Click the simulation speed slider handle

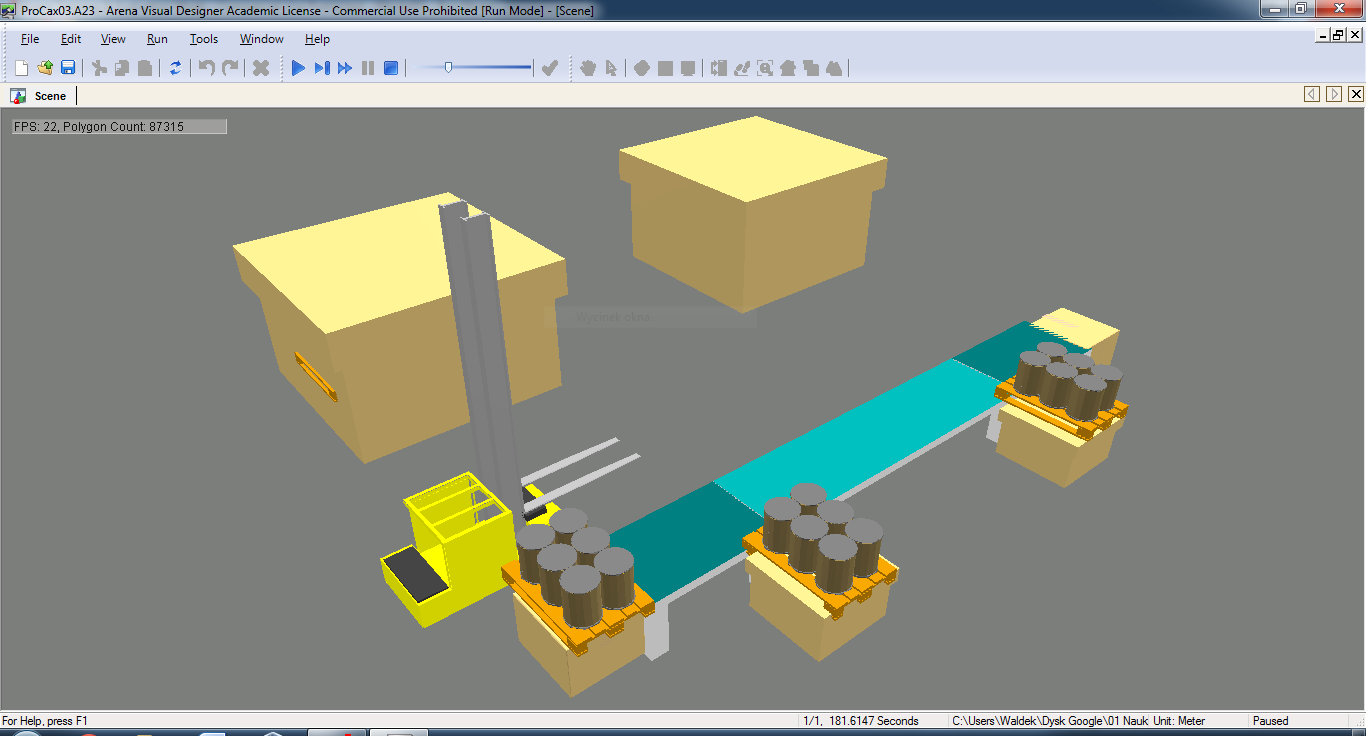[448, 67]
